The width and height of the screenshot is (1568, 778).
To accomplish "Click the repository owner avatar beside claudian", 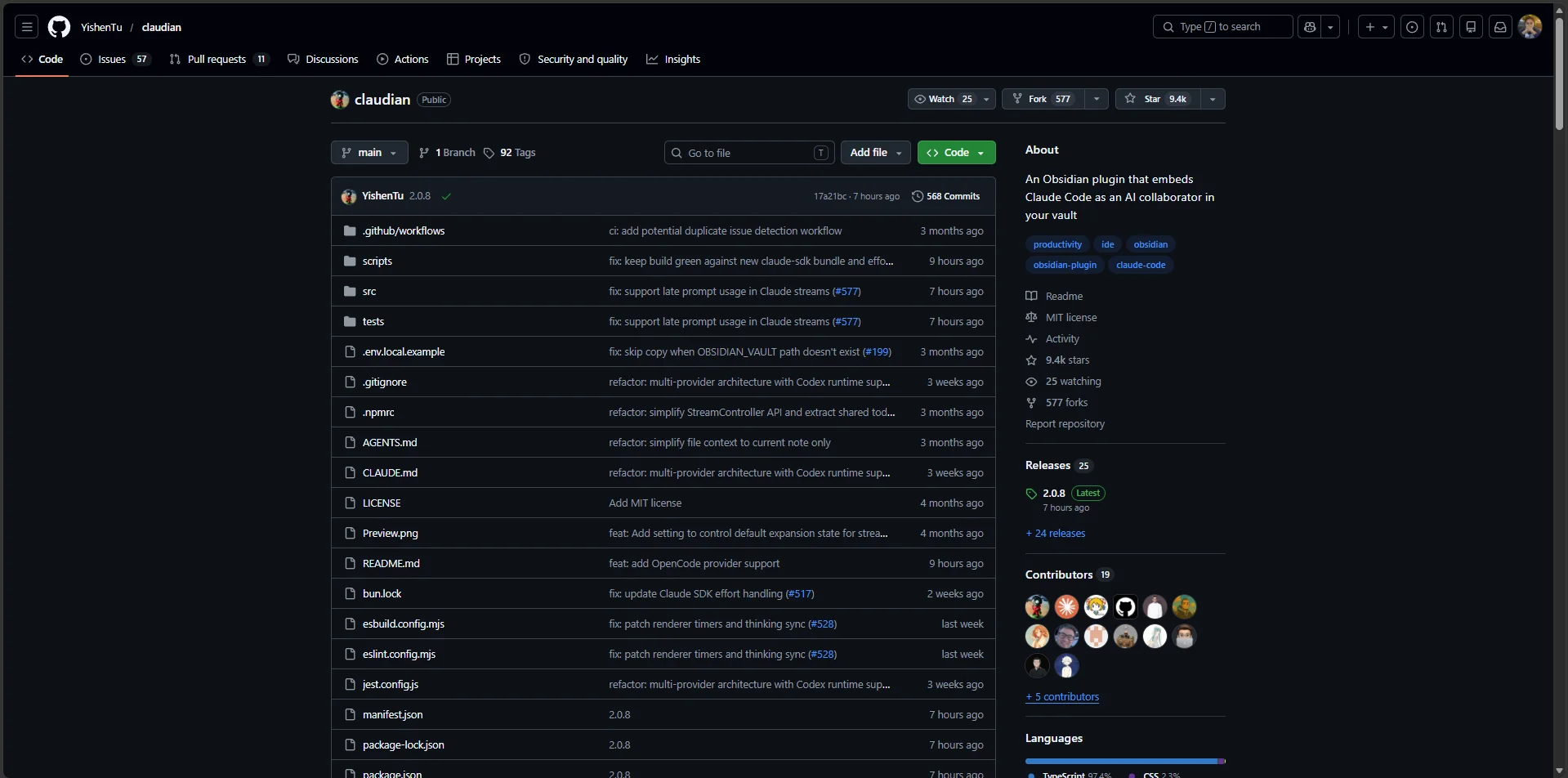I will [340, 100].
